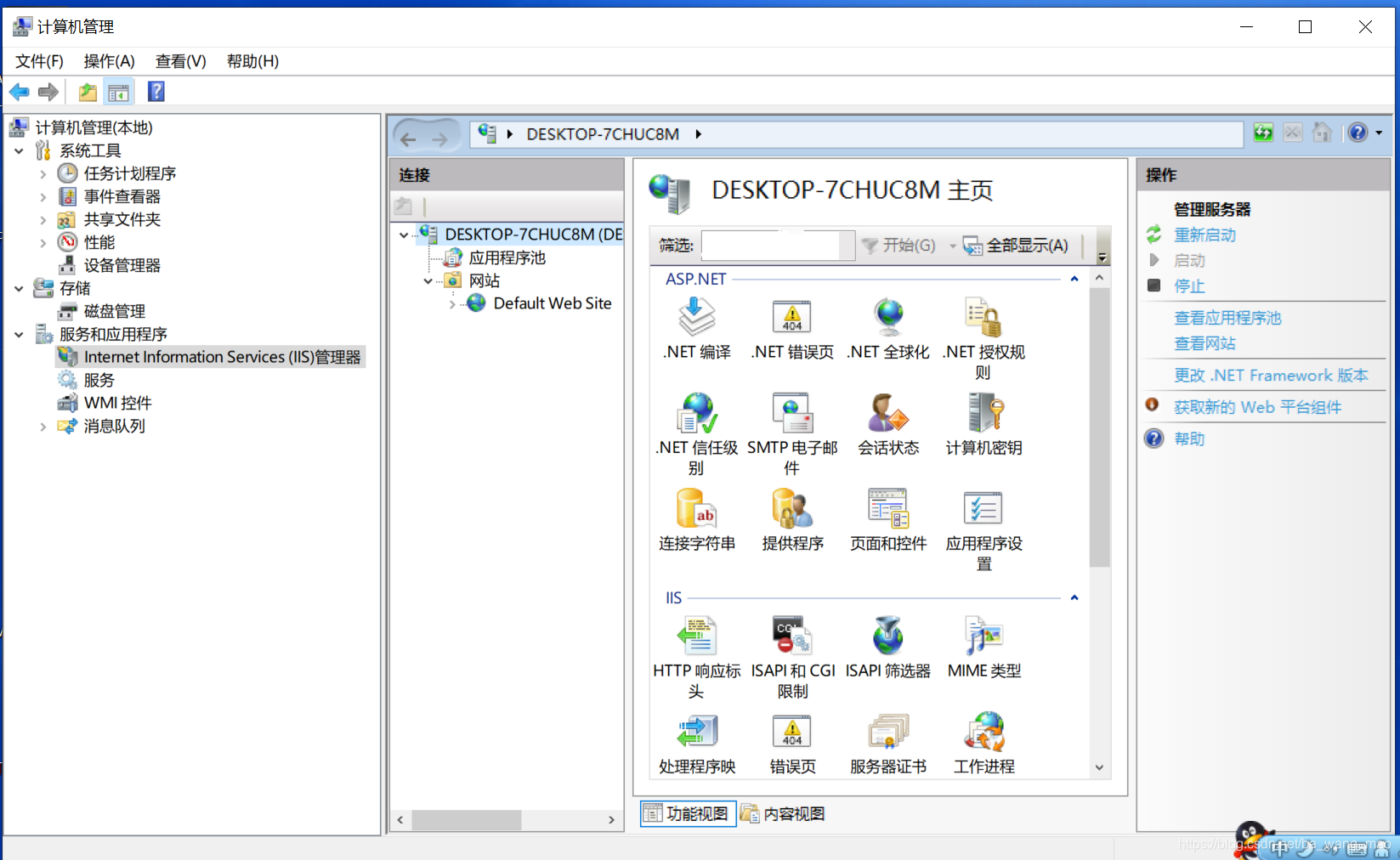Click the 重新启动 action link

click(1204, 235)
